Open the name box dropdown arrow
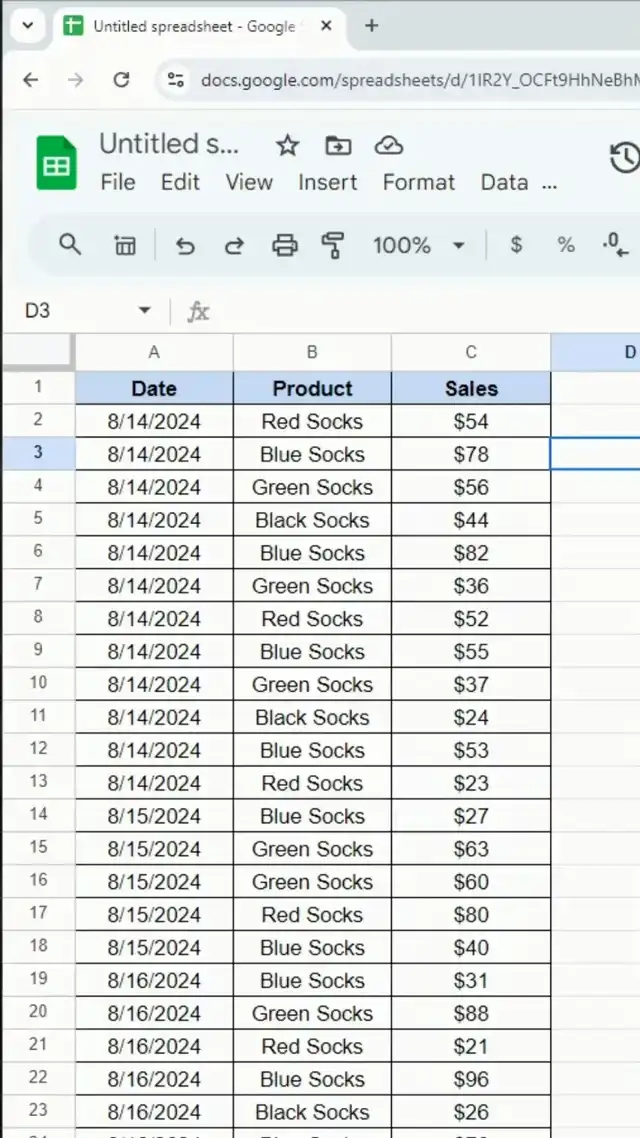640x1138 pixels. point(144,311)
